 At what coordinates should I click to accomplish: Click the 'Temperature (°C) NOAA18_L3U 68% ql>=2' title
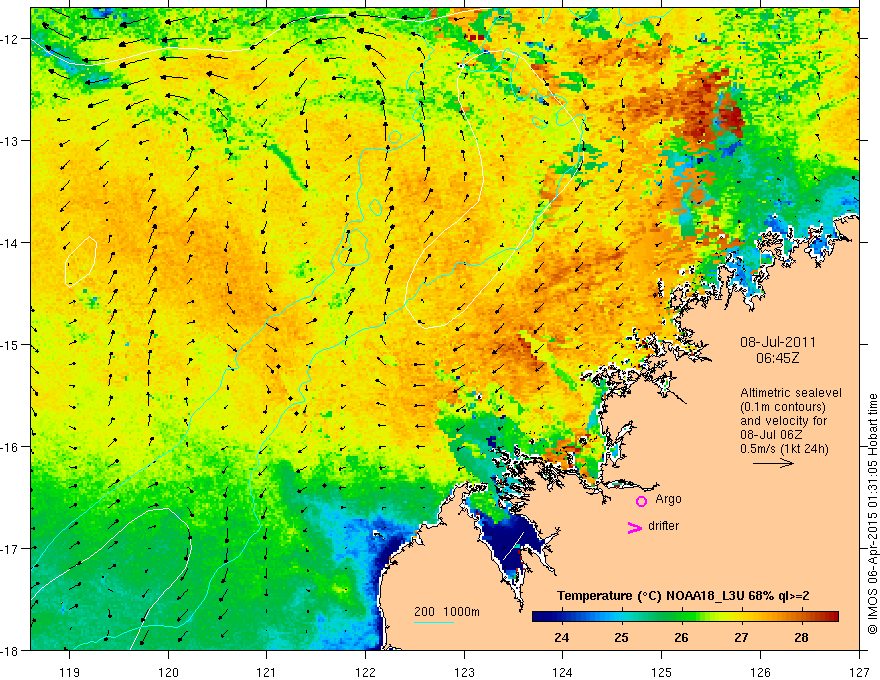pos(683,596)
